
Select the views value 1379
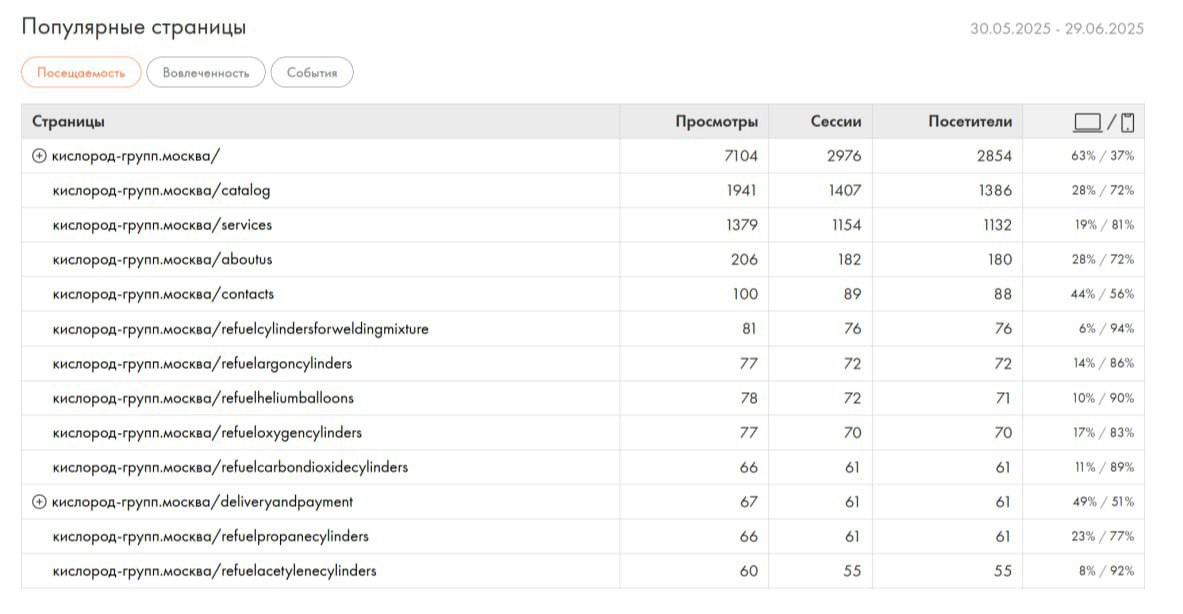point(742,226)
